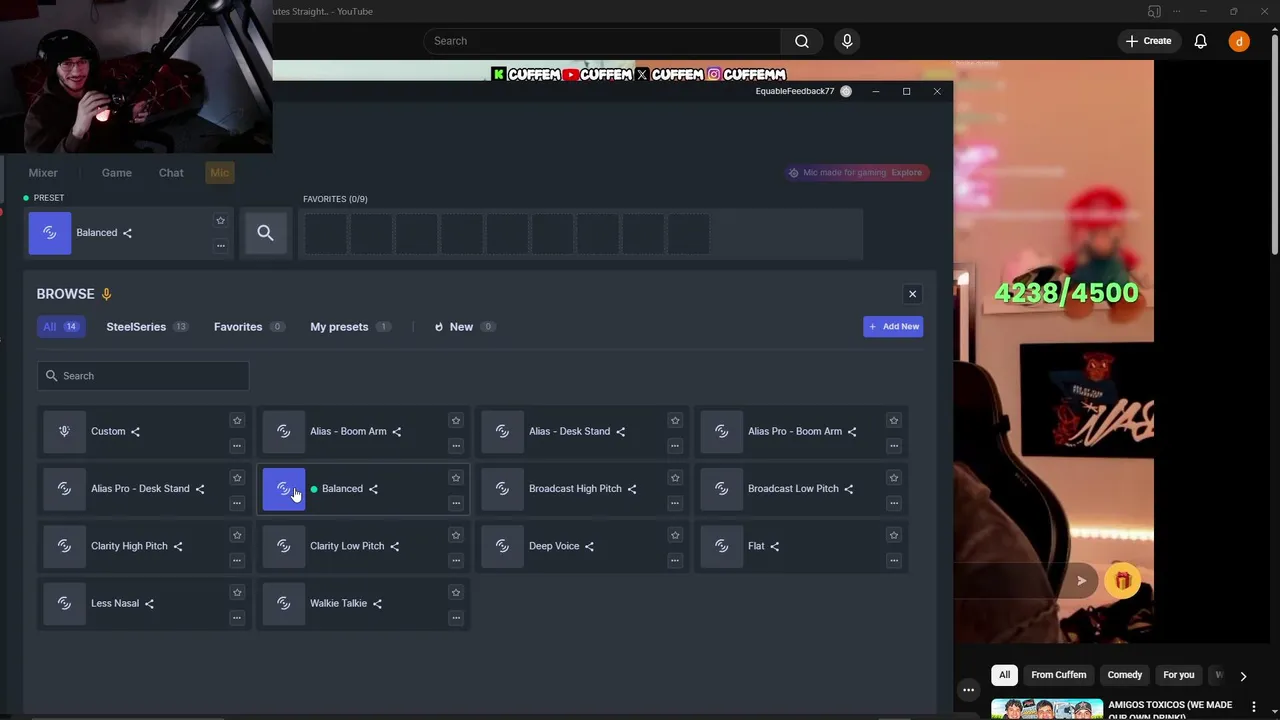Image resolution: width=1280 pixels, height=720 pixels.
Task: Open more options for Deep Voice
Action: [x=675, y=560]
